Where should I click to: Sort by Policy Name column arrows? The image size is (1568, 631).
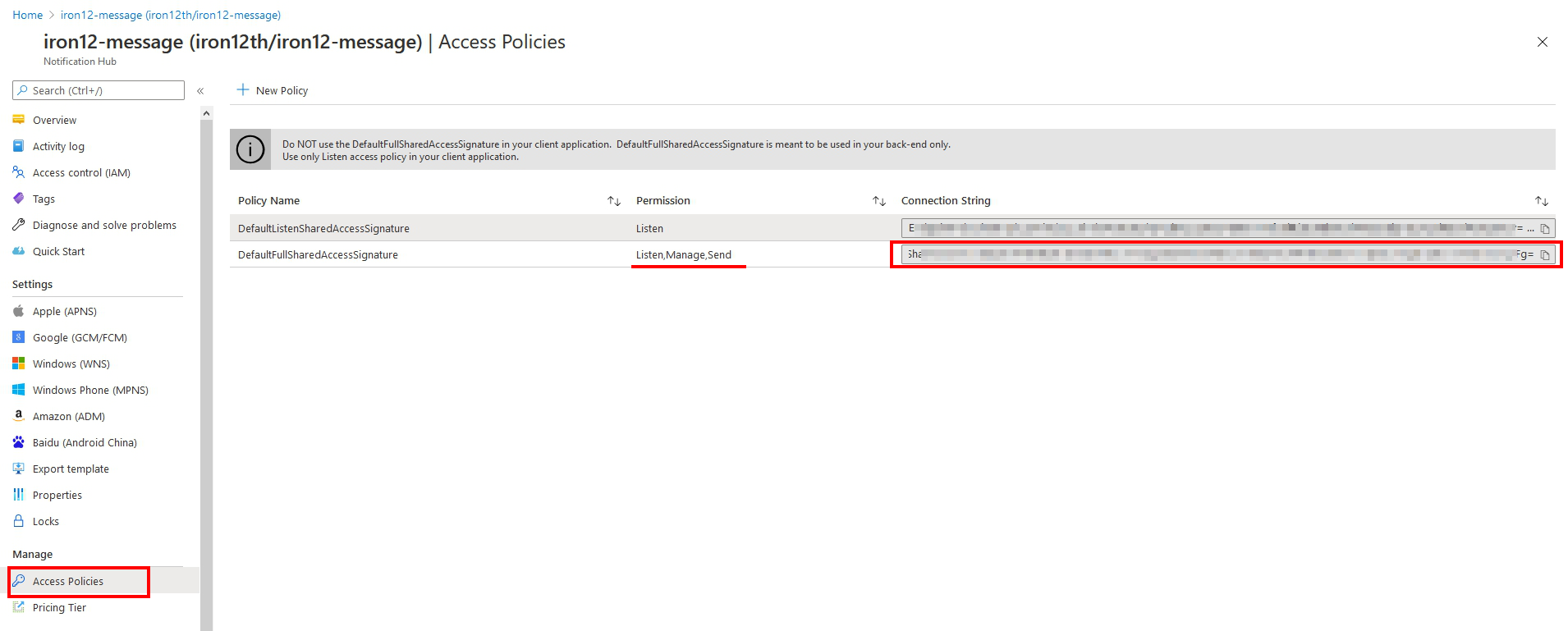tap(613, 201)
